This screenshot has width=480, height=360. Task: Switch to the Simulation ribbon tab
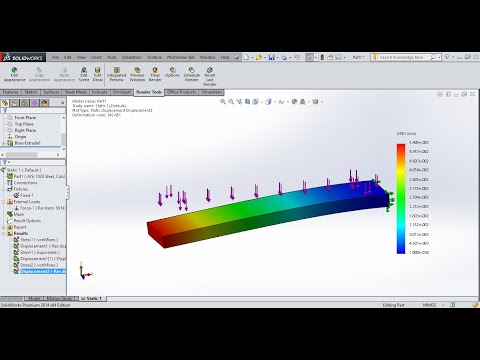212,92
